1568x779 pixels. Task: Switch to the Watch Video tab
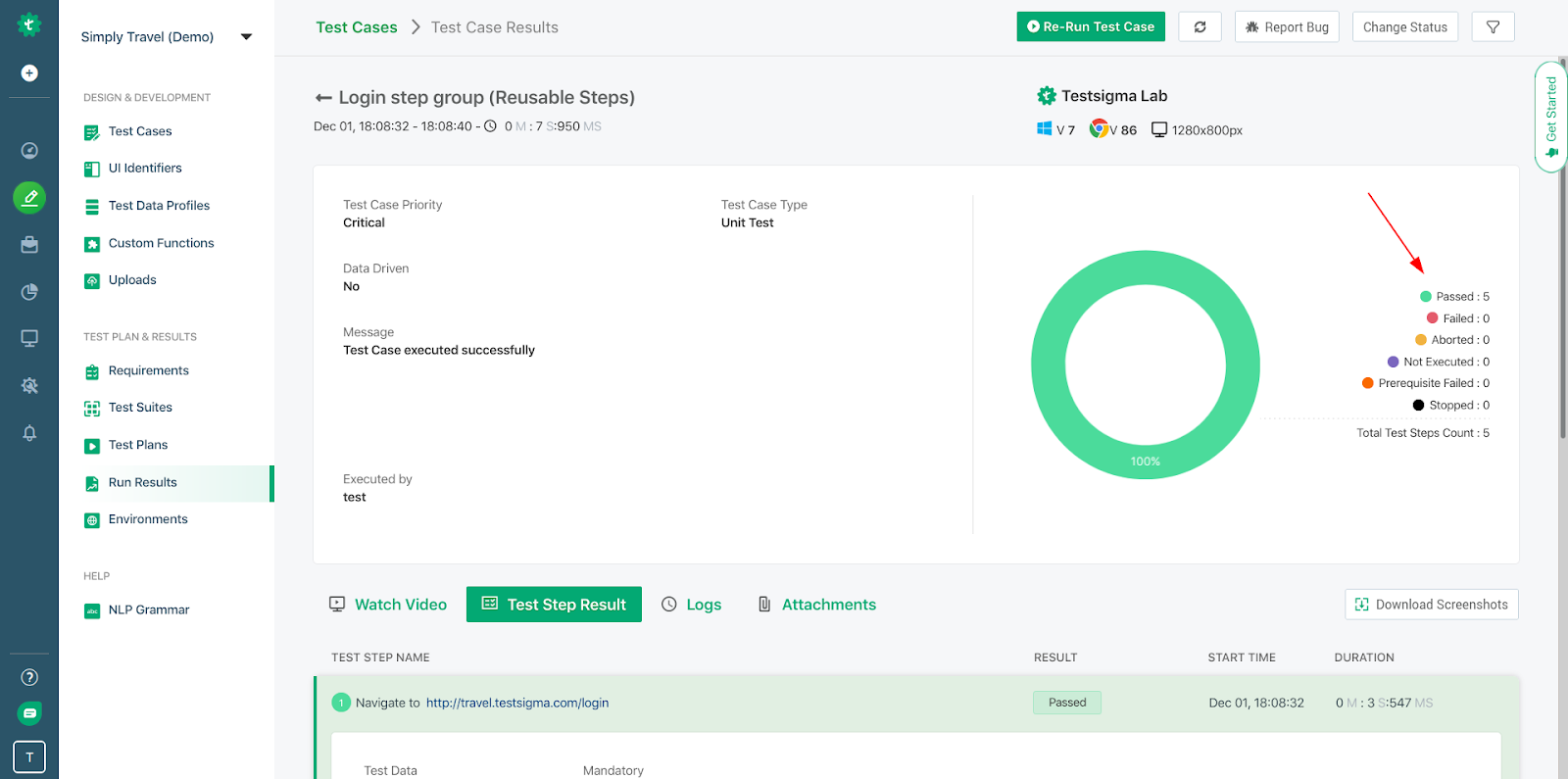(388, 605)
